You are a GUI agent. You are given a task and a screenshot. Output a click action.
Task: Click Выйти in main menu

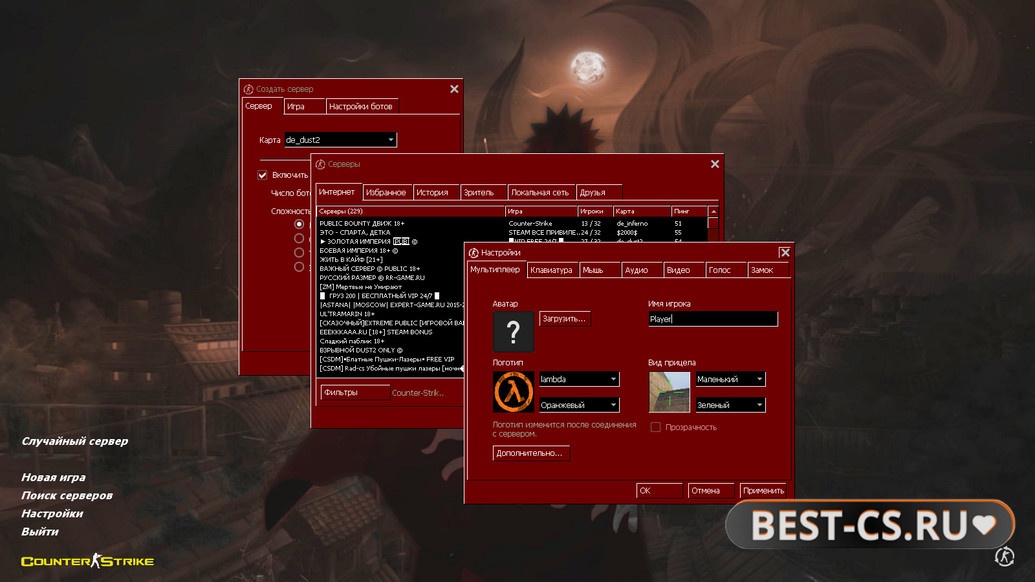tap(40, 531)
